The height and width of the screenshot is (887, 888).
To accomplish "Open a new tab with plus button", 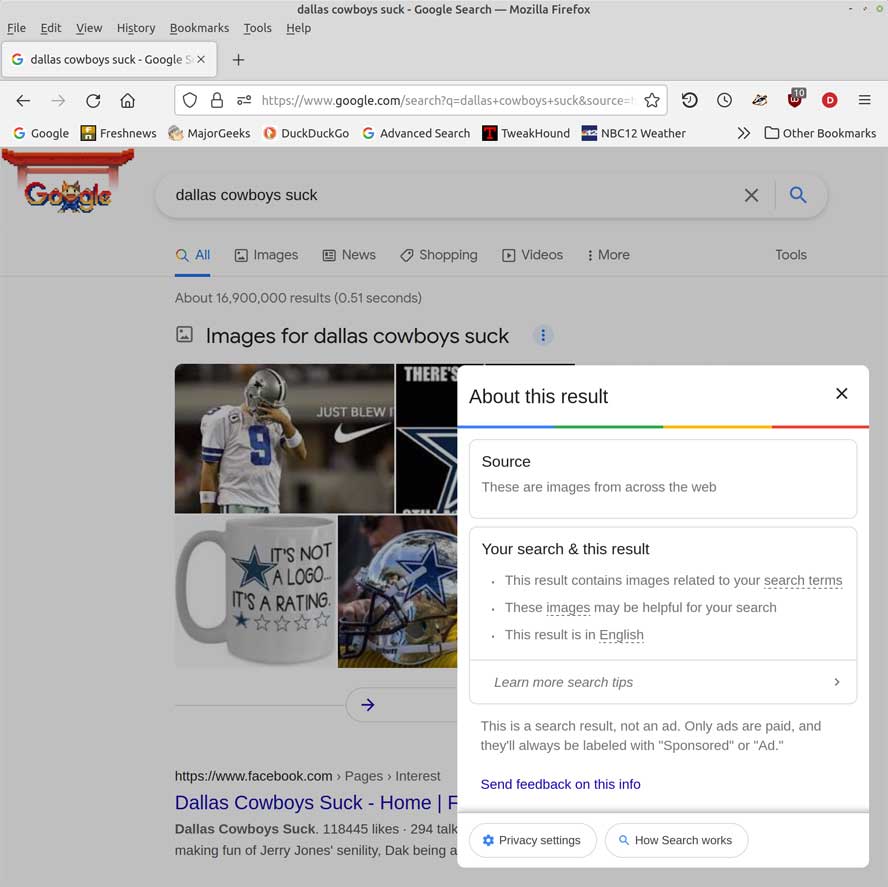I will (238, 59).
